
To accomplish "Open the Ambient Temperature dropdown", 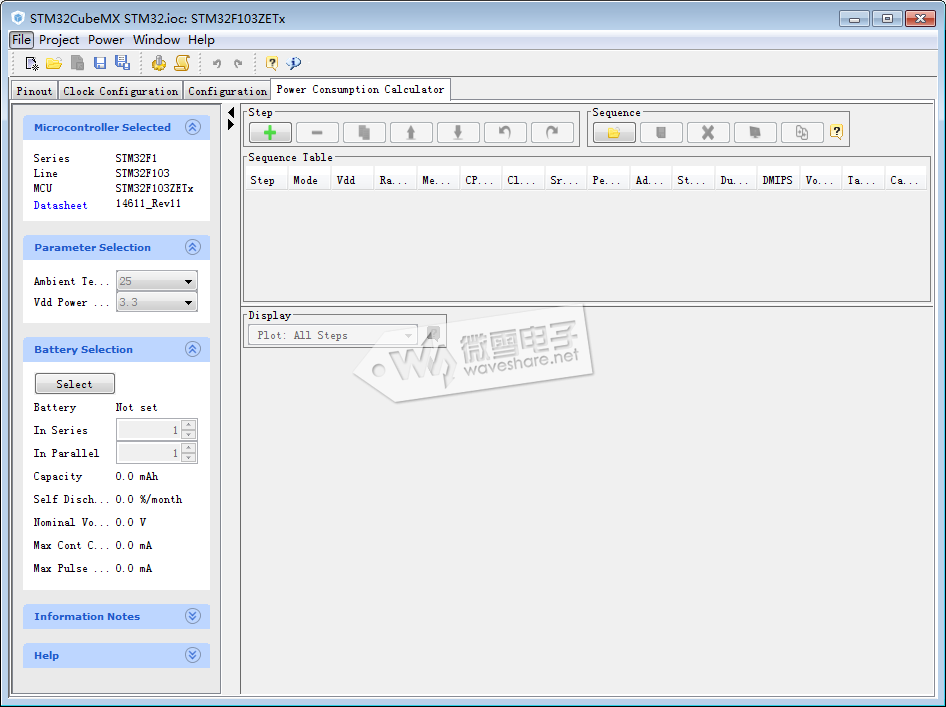I will tap(188, 282).
